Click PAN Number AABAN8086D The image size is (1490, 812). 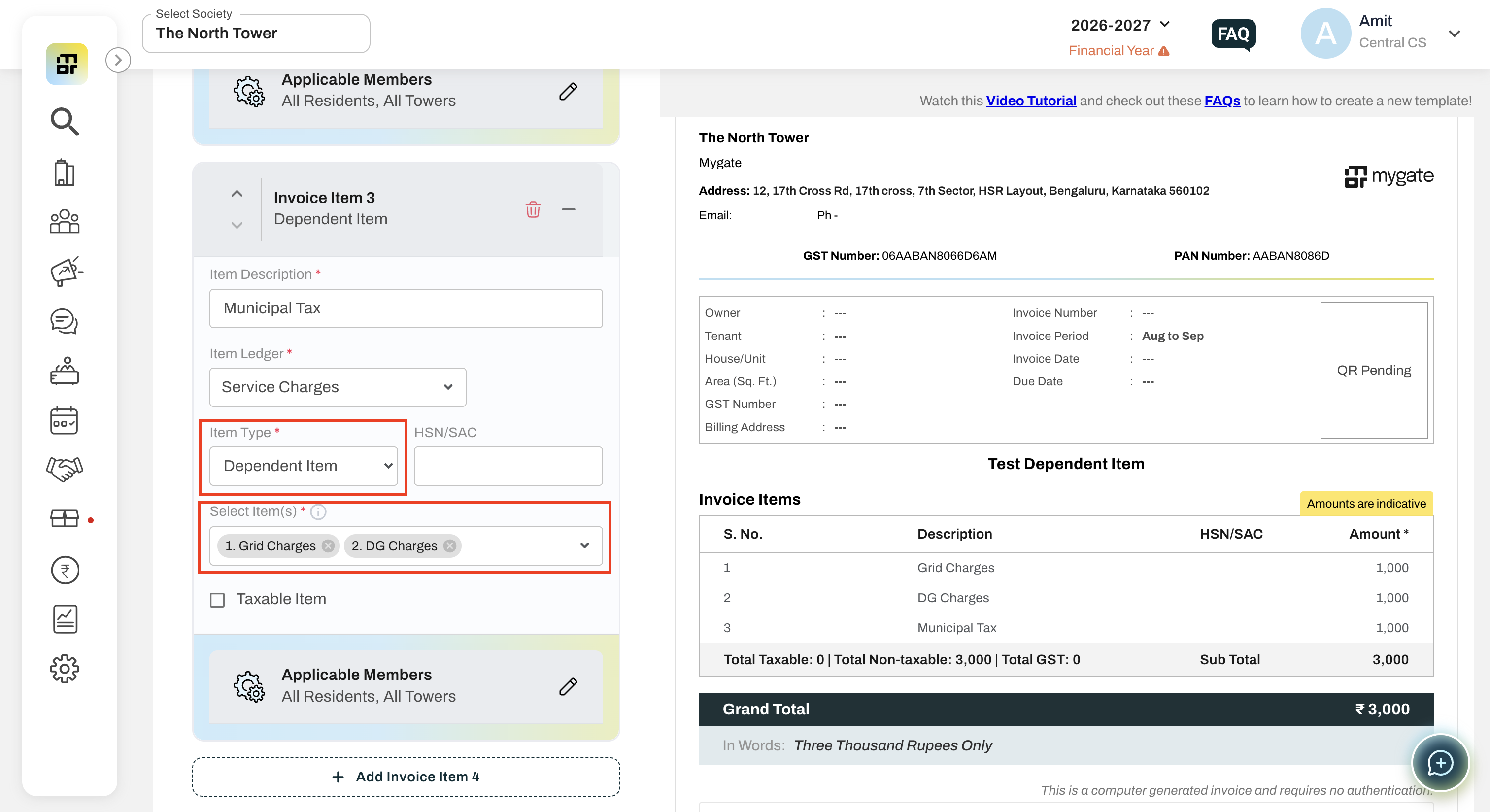(x=1251, y=256)
